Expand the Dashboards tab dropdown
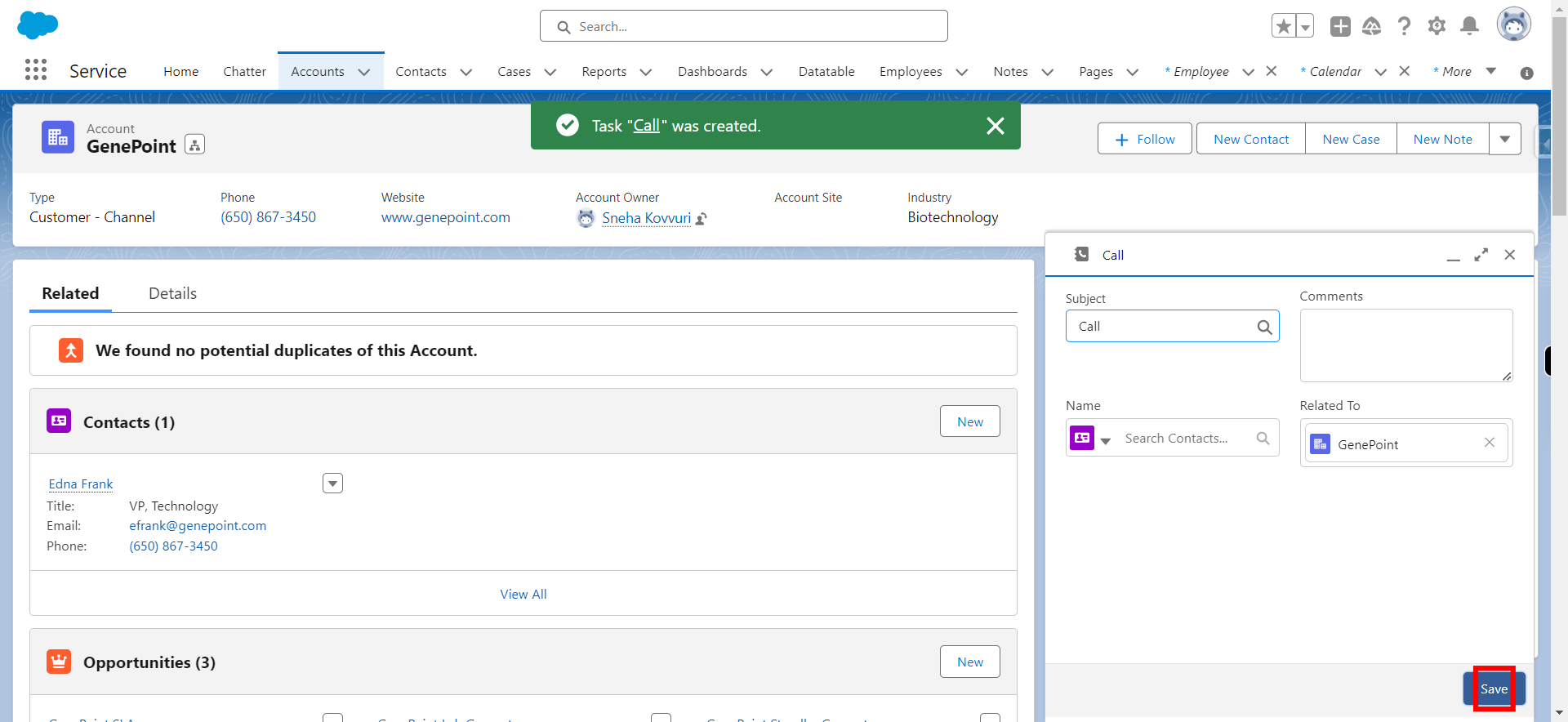Screen dimensions: 1568x722 click(766, 72)
